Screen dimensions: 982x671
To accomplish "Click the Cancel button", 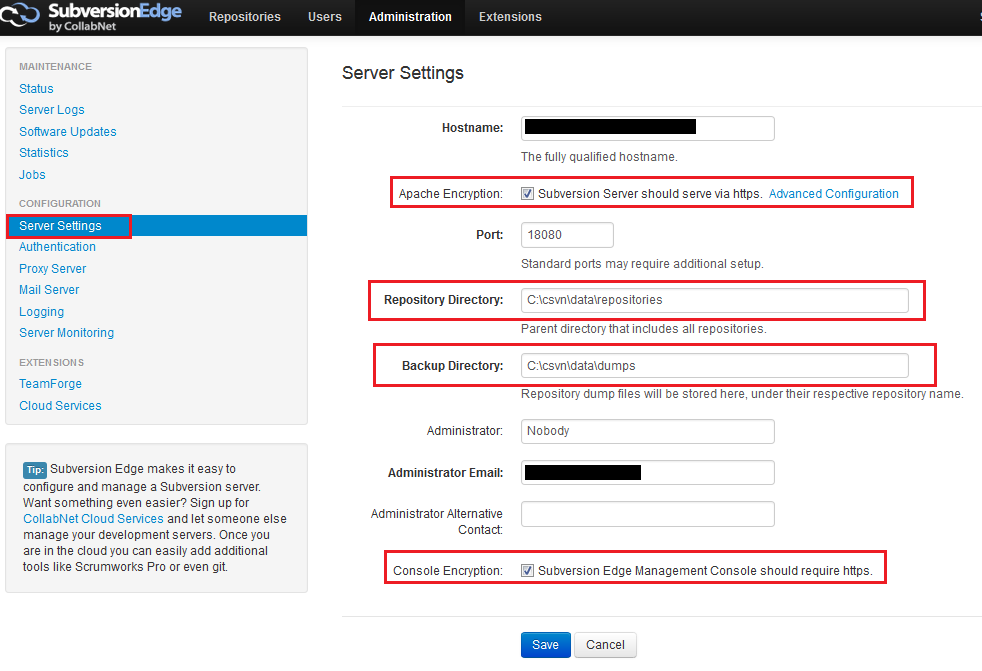I will coord(605,645).
